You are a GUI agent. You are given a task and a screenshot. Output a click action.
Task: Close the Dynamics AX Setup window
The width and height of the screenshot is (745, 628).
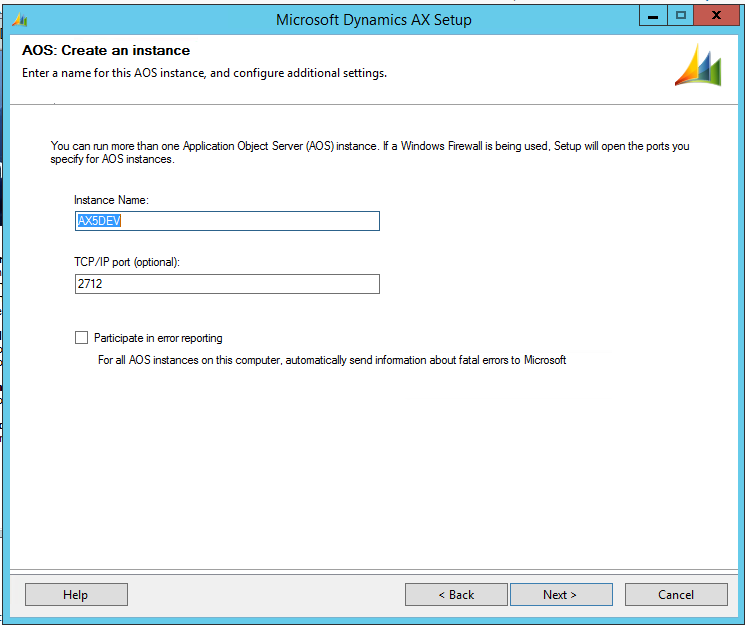coord(719,16)
